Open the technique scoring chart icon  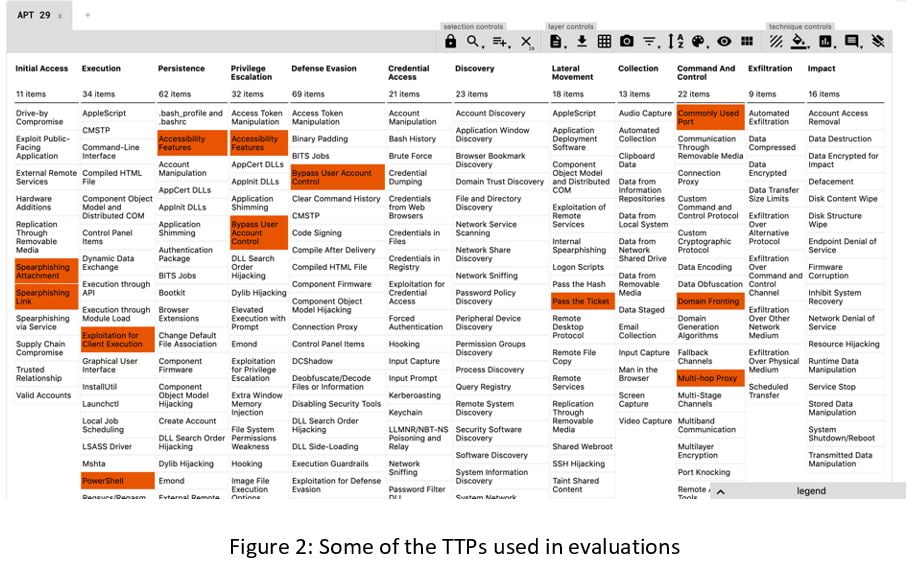point(826,41)
